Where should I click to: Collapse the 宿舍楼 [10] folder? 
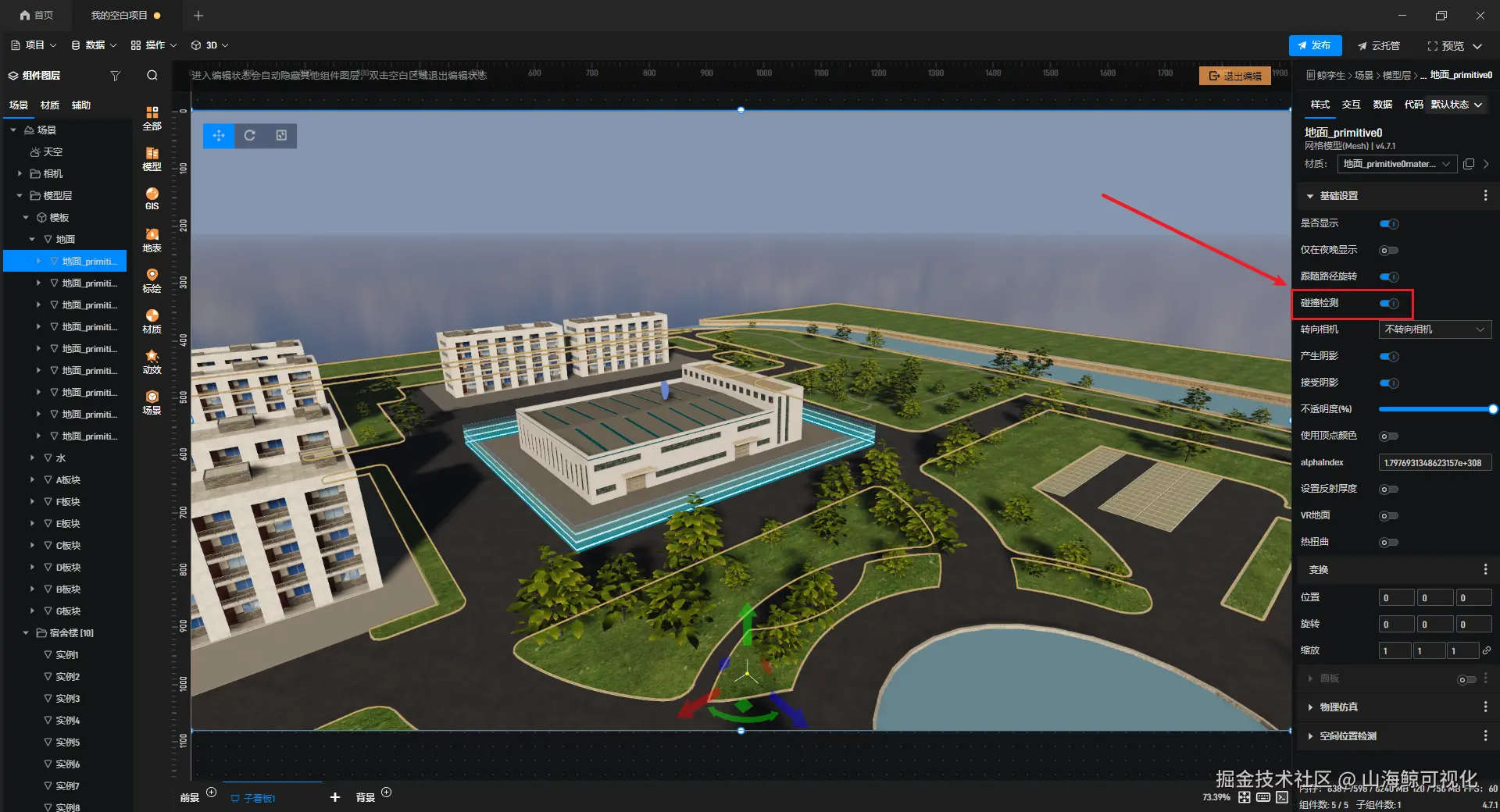coord(26,633)
